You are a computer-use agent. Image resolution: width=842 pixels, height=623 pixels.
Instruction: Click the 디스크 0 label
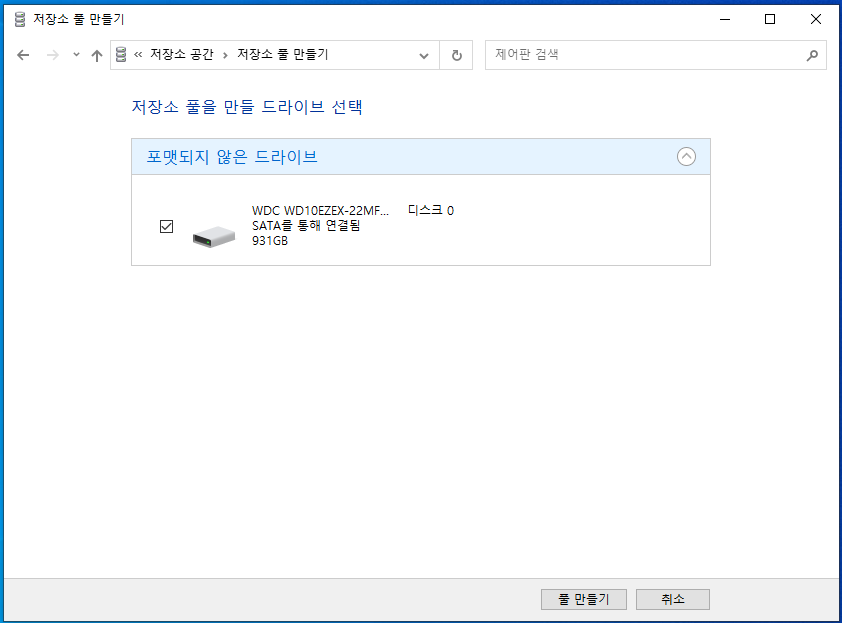[431, 210]
